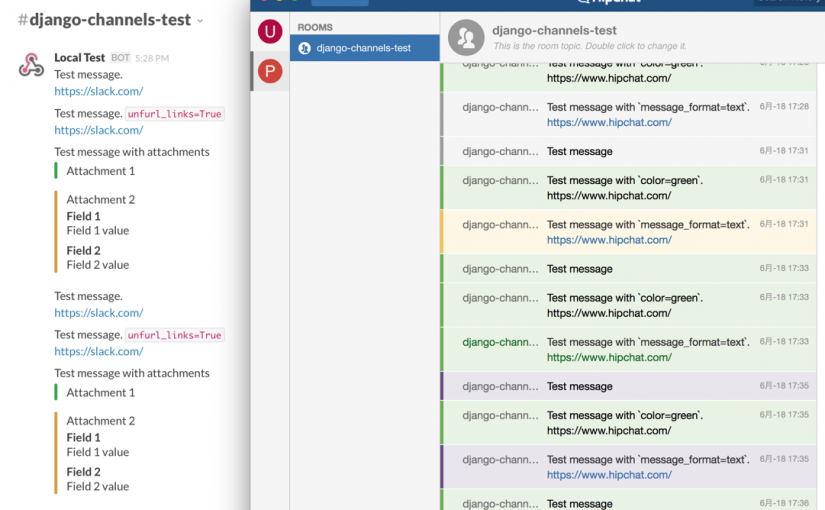Click the Local Test sender name
The height and width of the screenshot is (510, 825).
point(79,57)
